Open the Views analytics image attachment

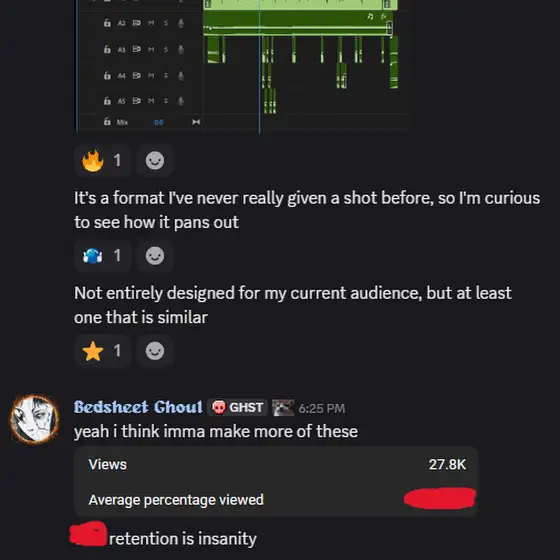click(276, 481)
